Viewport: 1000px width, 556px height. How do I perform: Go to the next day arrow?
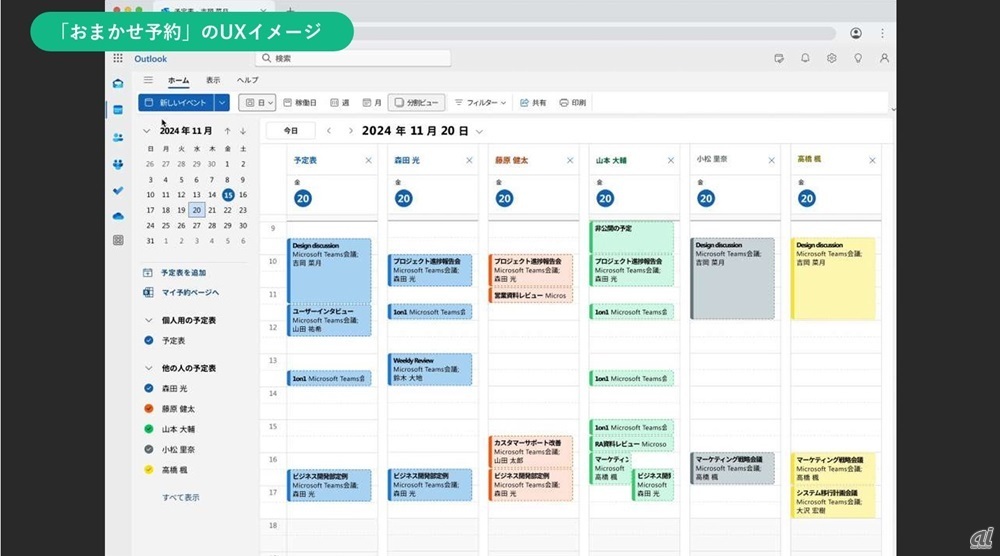(x=350, y=131)
